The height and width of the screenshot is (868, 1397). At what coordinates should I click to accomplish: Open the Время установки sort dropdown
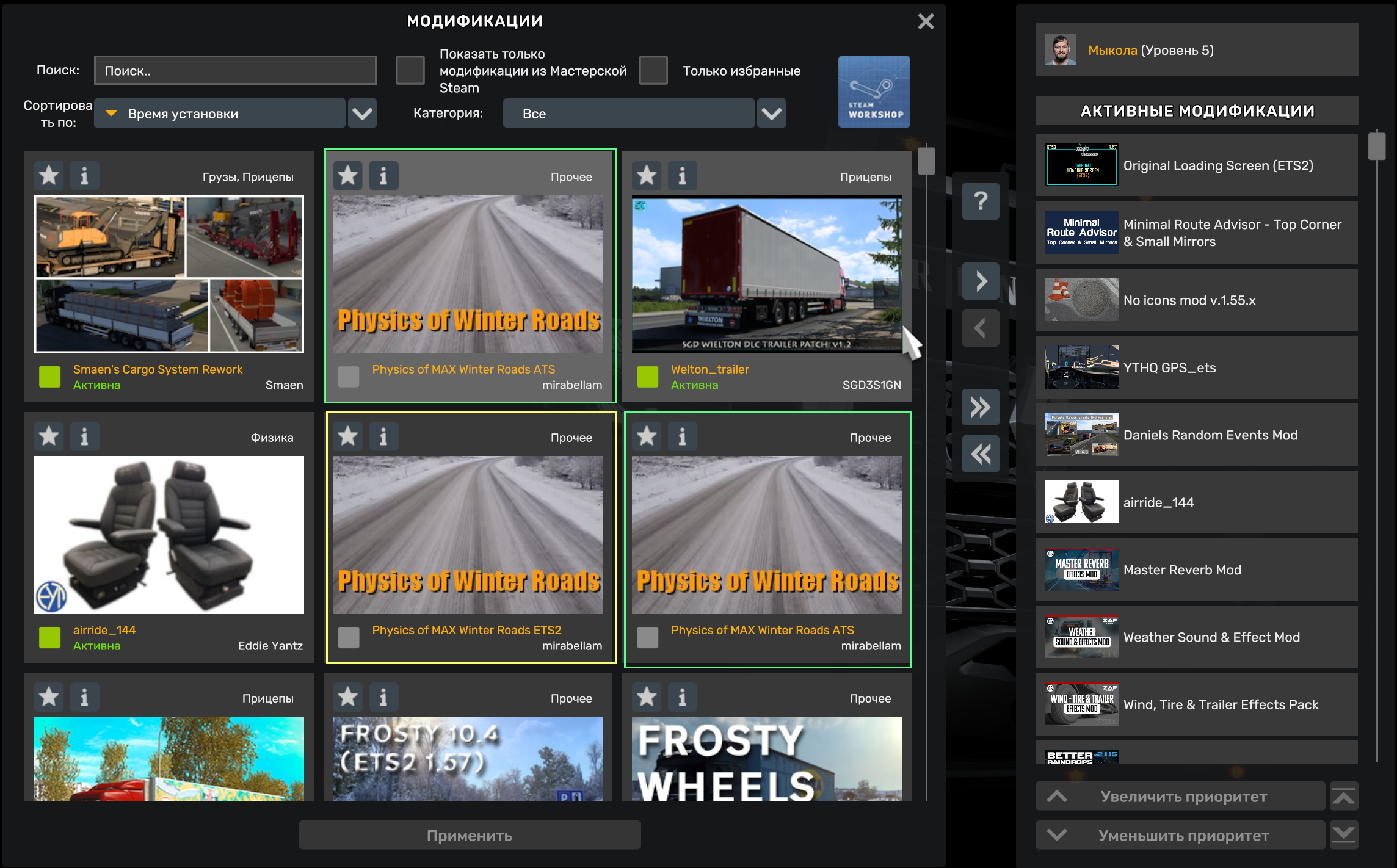point(220,114)
